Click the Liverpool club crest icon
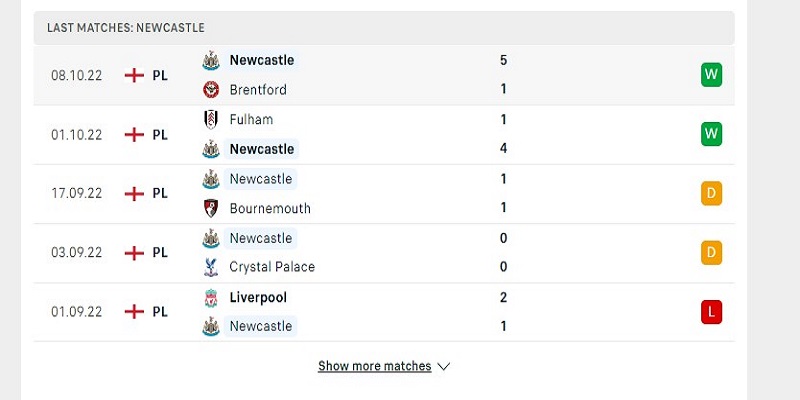Screen dimensions: 800x400 click(x=211, y=298)
